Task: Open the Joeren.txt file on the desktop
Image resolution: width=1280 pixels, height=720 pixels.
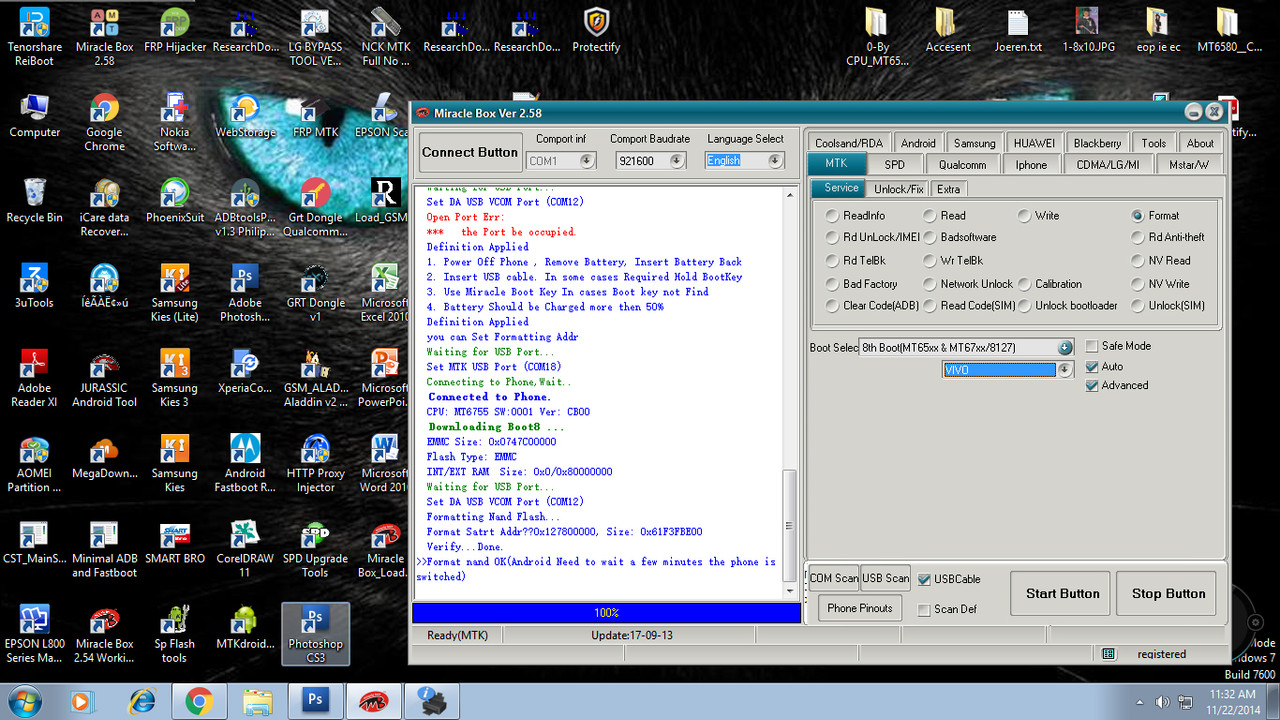Action: click(1018, 30)
